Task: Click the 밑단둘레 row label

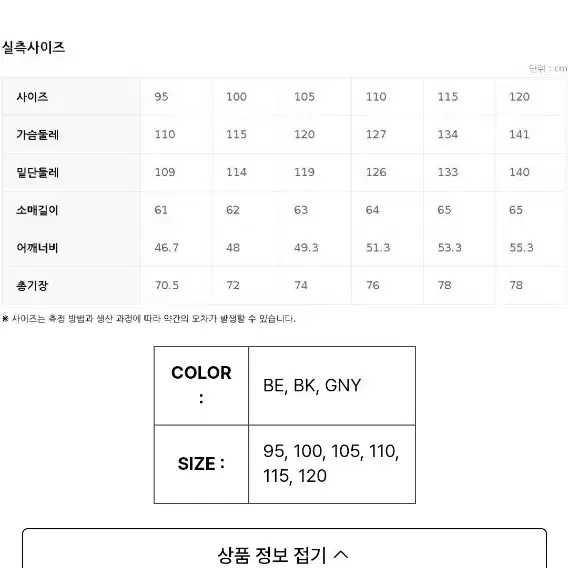Action: point(37,172)
